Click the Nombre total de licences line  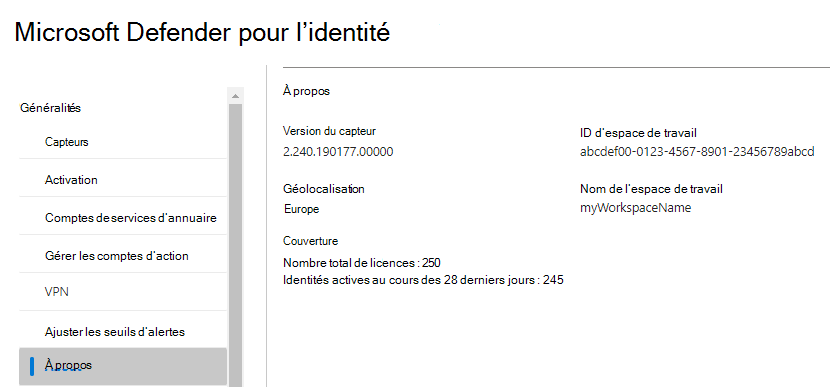pyautogui.click(x=362, y=263)
